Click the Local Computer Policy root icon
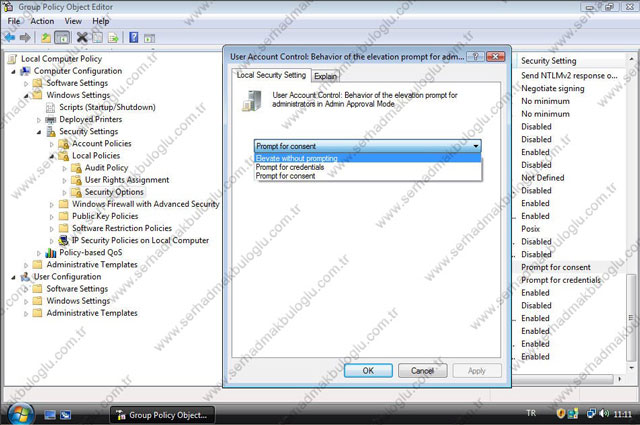The height and width of the screenshot is (425, 640). pos(12,59)
